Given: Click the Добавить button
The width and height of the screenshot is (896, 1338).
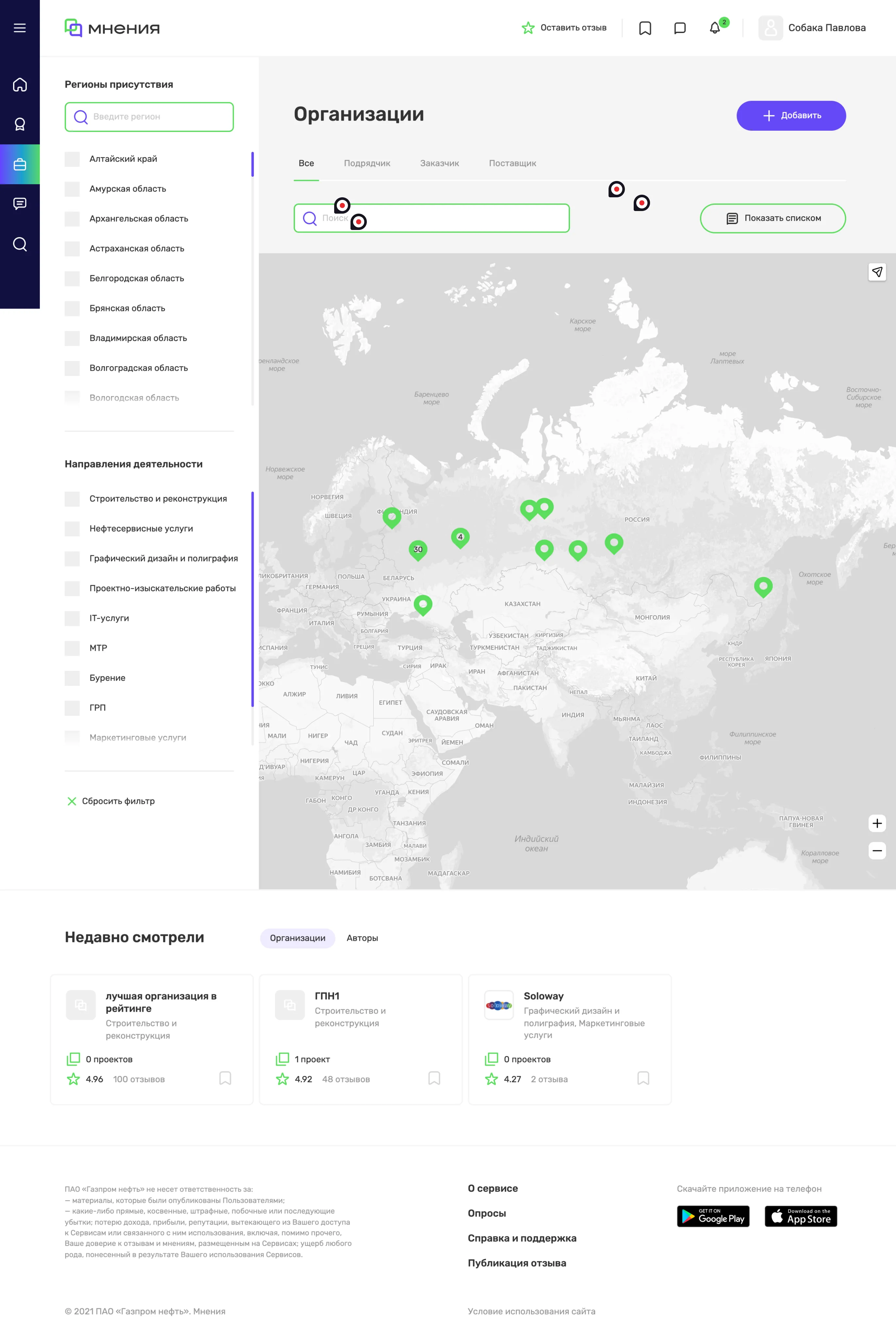Looking at the screenshot, I should [791, 115].
